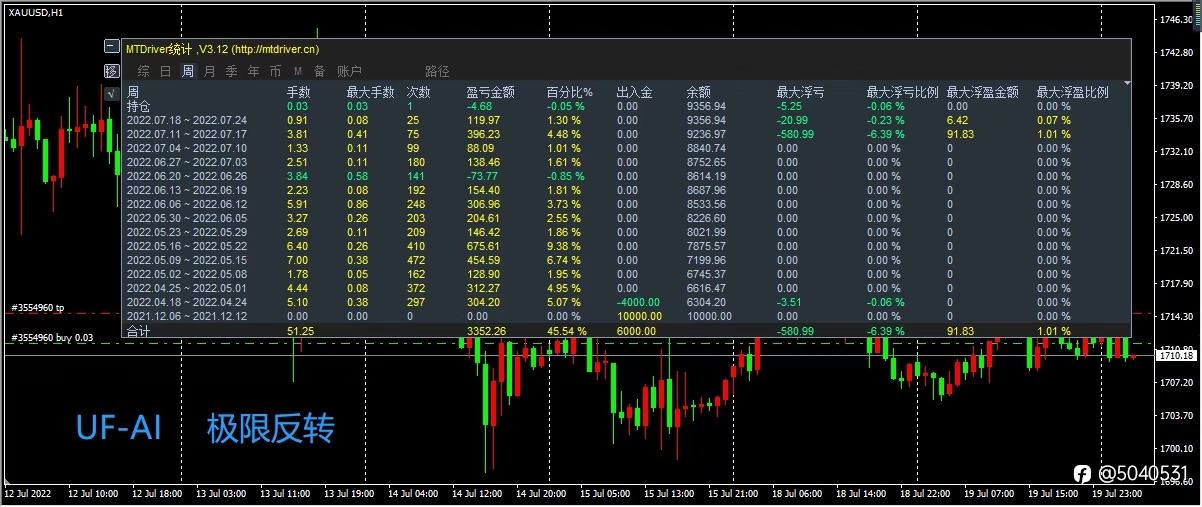Viewport: 1202px width, 507px height.
Task: Click the 最大浮盈比例 column header
Action: coord(1073,92)
